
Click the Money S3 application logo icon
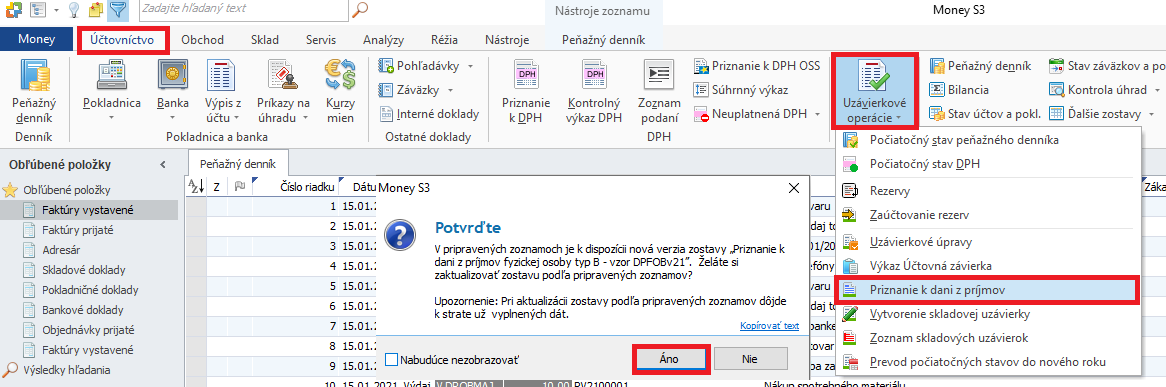click(13, 10)
